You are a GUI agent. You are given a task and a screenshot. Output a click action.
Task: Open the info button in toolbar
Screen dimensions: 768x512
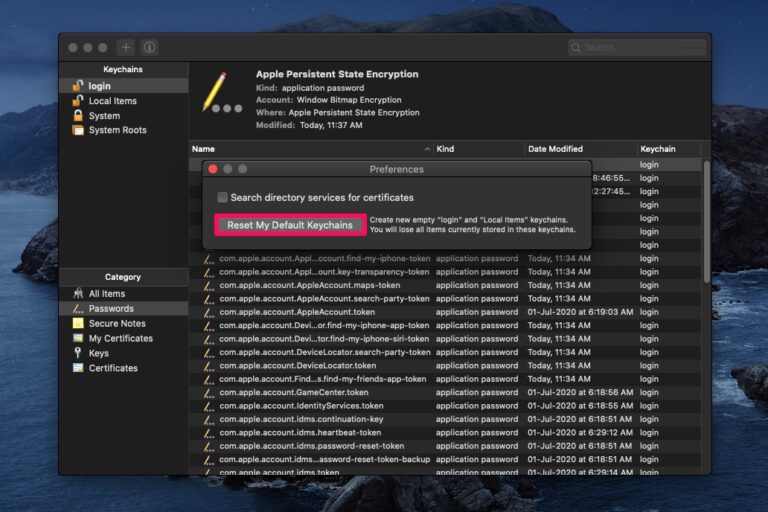coord(149,48)
